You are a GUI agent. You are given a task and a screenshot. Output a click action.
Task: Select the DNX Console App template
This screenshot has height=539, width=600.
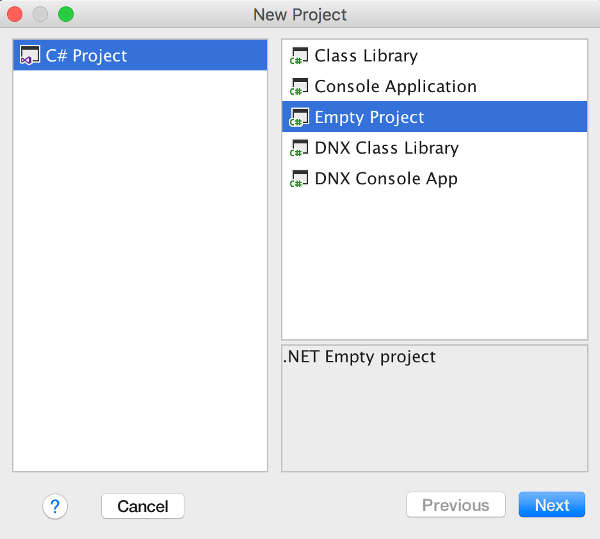[x=386, y=180]
